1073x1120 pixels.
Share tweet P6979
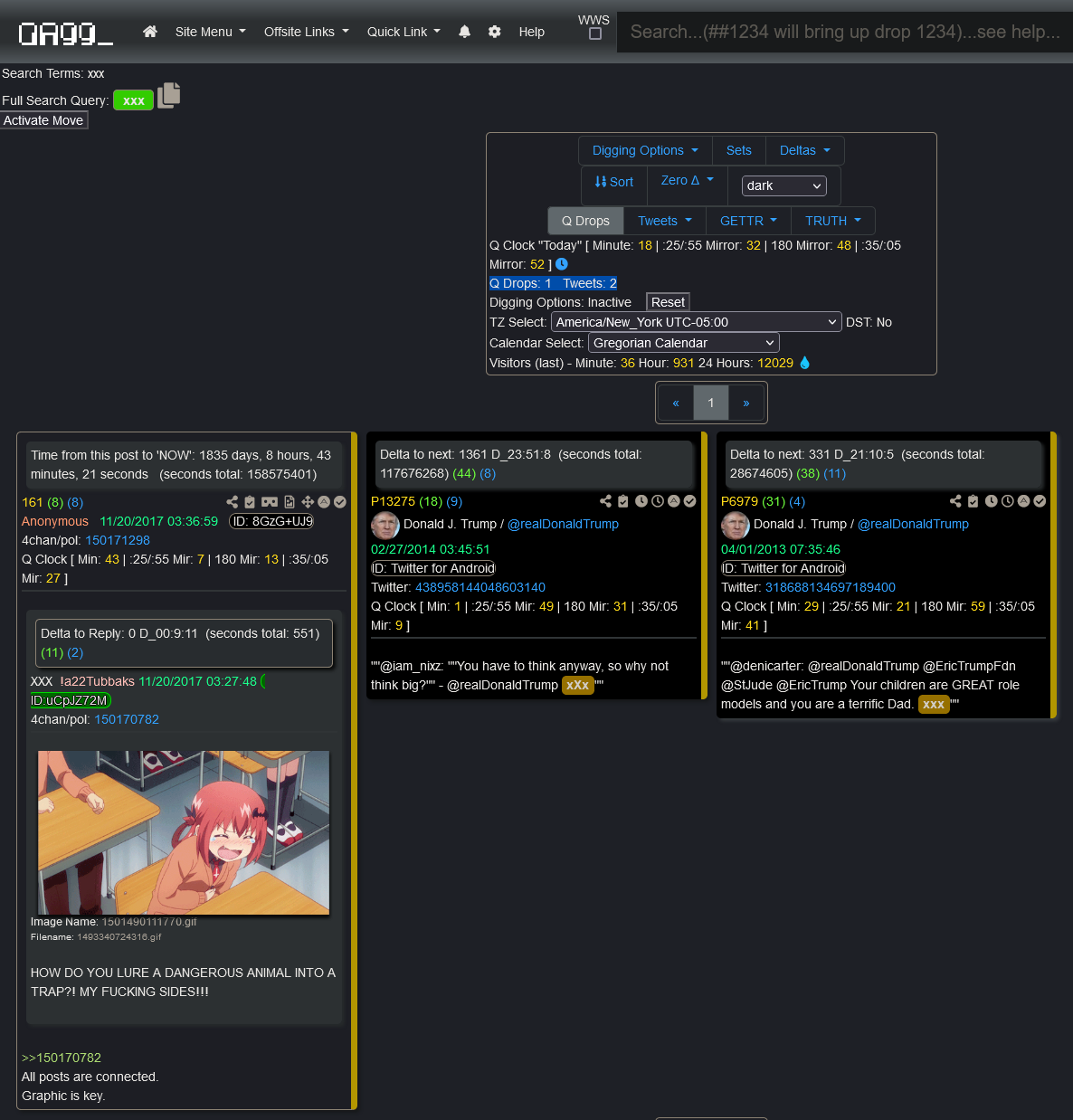(x=955, y=501)
